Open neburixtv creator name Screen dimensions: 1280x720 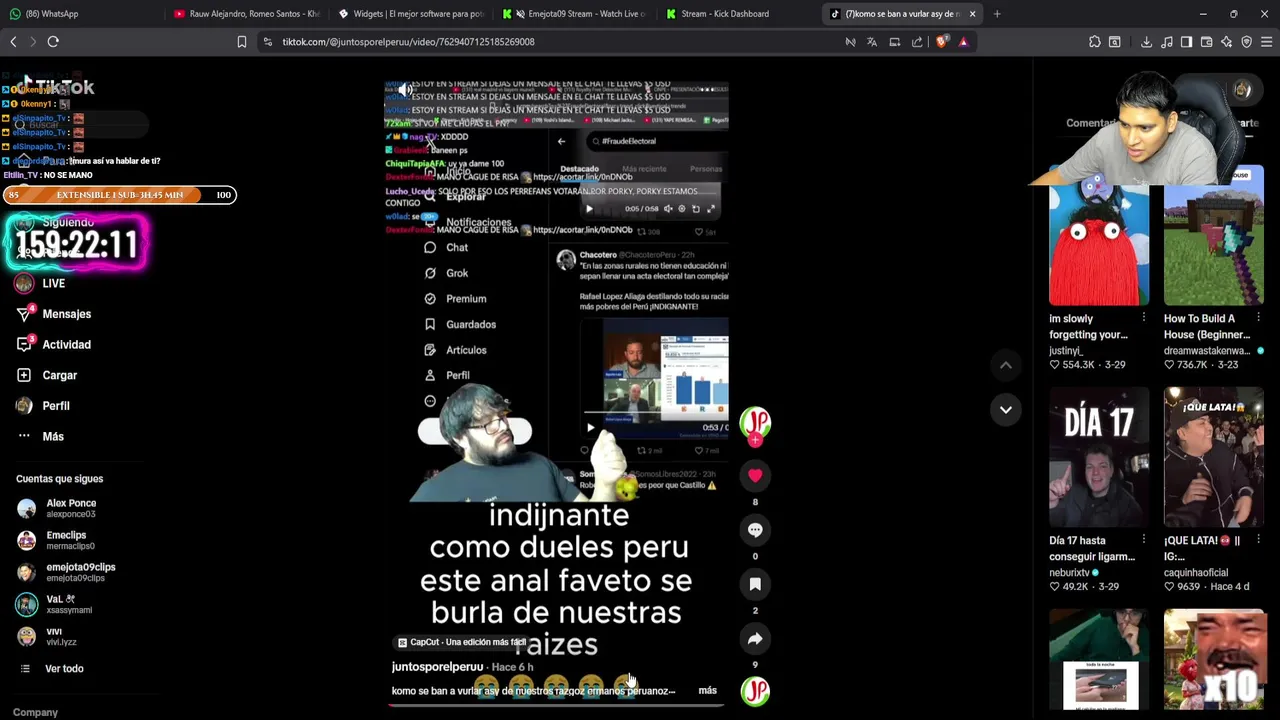point(1068,573)
